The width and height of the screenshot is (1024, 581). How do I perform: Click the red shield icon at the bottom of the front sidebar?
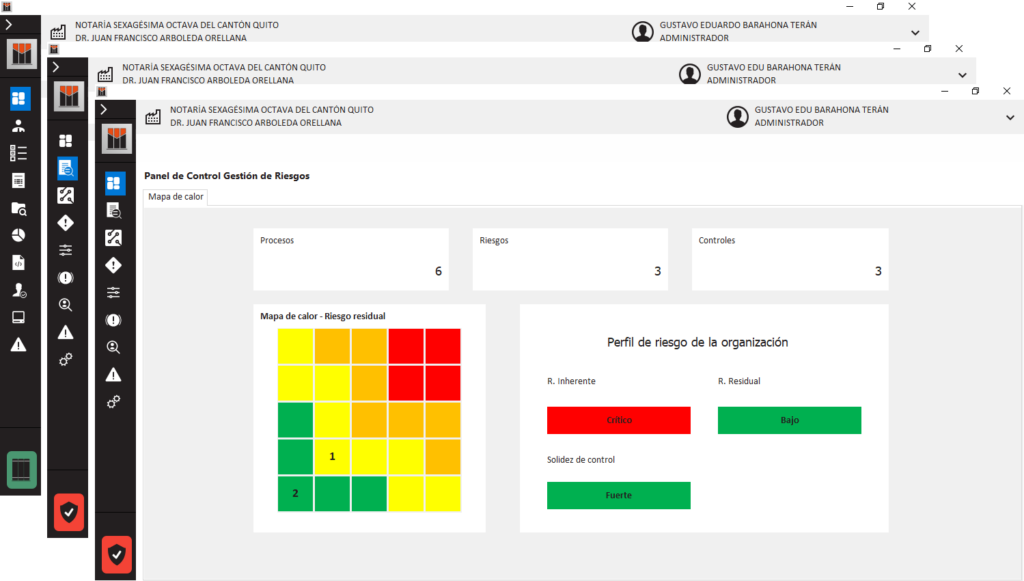pos(117,553)
